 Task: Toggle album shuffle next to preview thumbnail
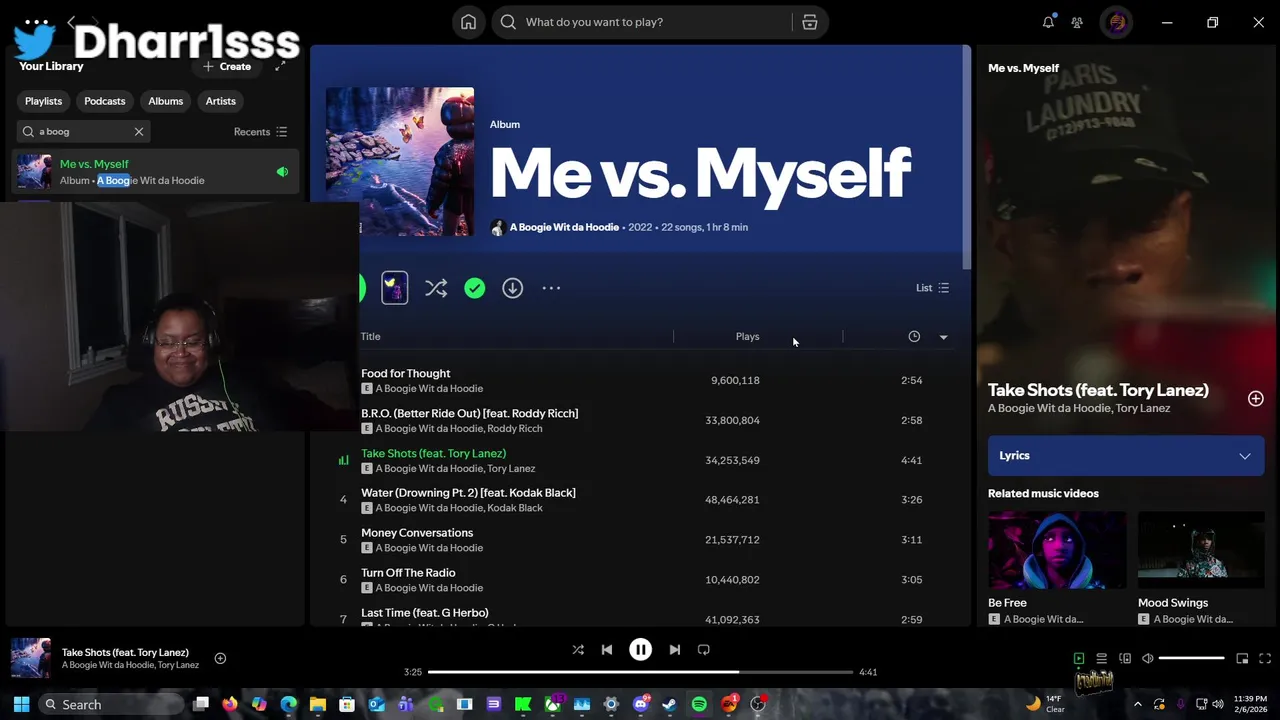436,288
